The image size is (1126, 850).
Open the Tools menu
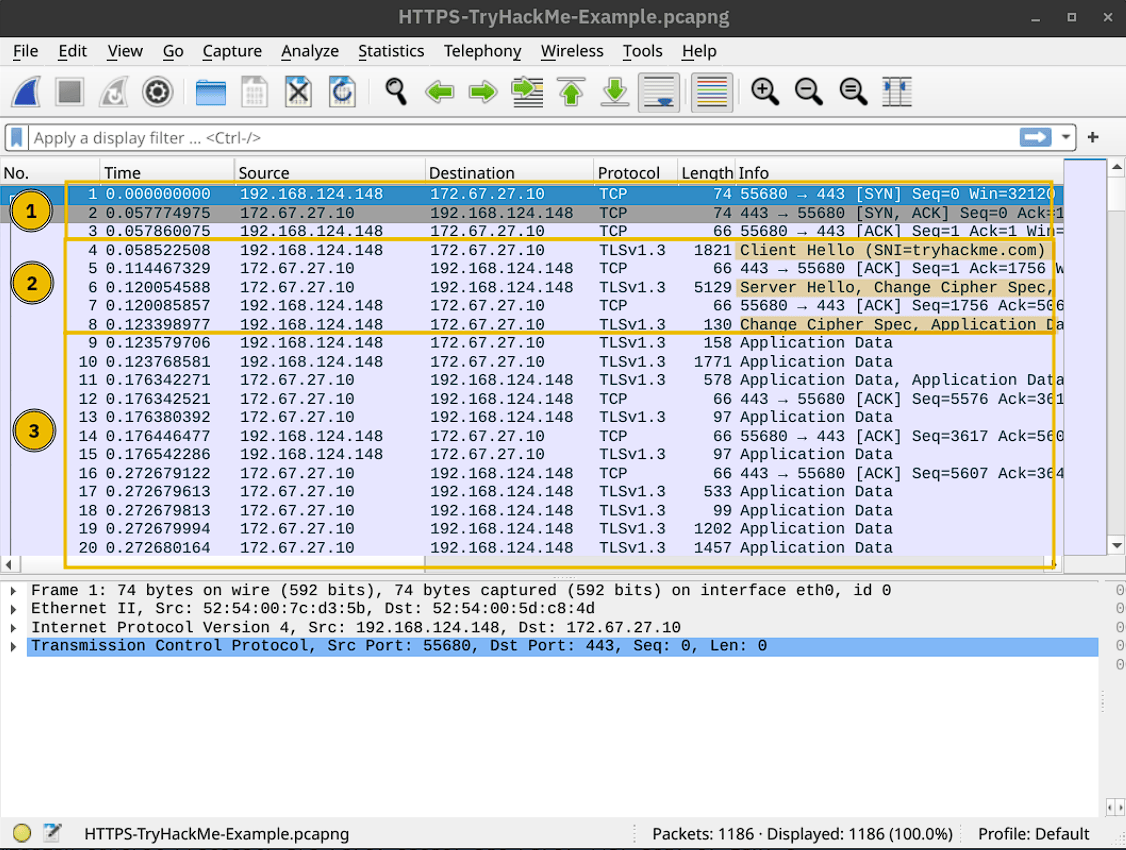(642, 51)
